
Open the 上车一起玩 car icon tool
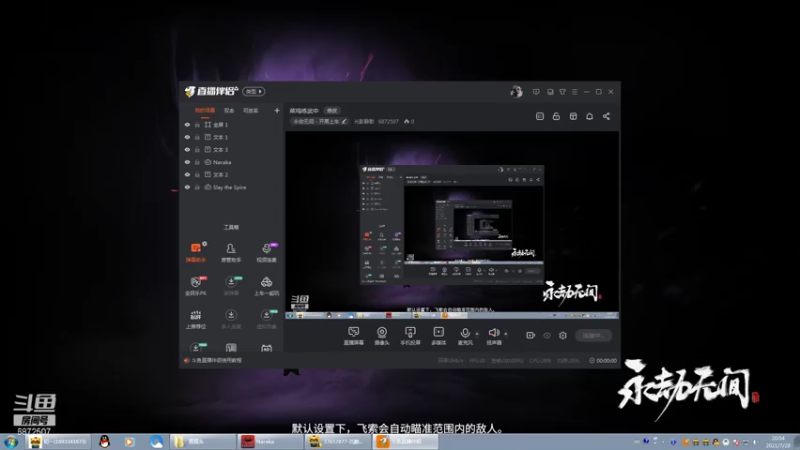pyautogui.click(x=266, y=286)
